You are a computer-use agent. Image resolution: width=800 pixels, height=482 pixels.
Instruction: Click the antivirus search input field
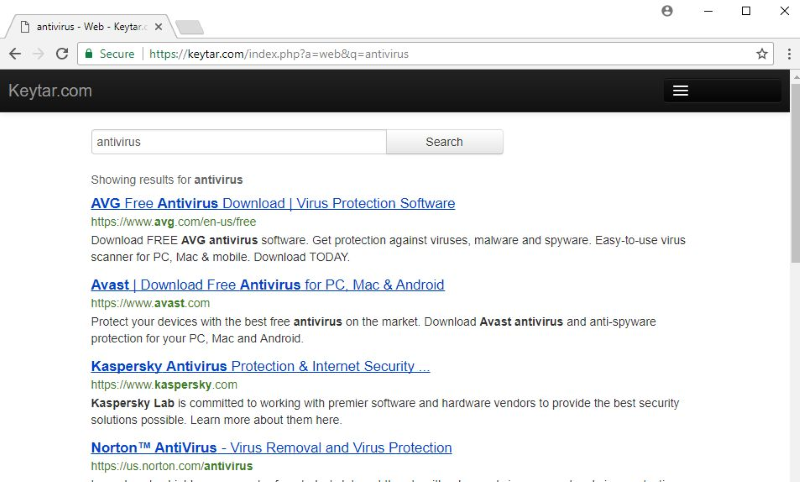click(x=238, y=142)
